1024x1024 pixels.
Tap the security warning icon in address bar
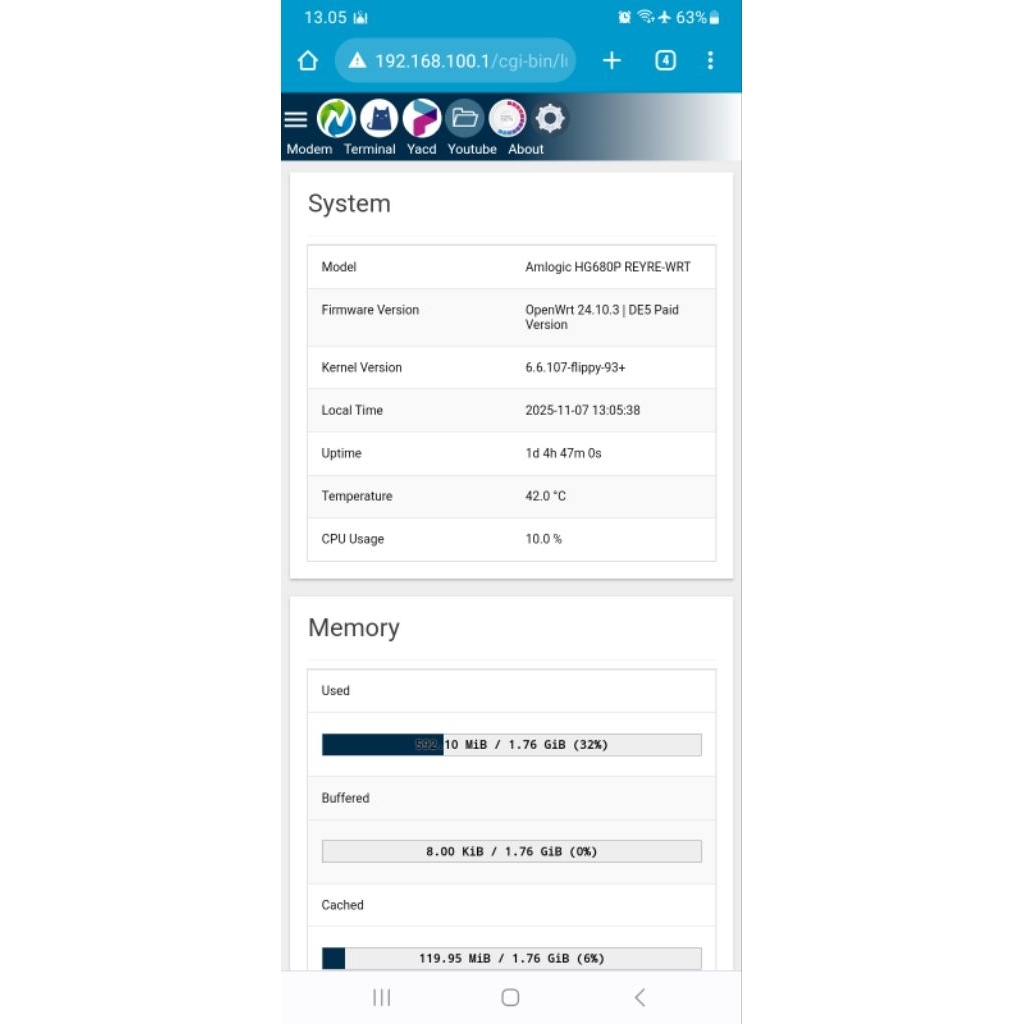pos(357,60)
